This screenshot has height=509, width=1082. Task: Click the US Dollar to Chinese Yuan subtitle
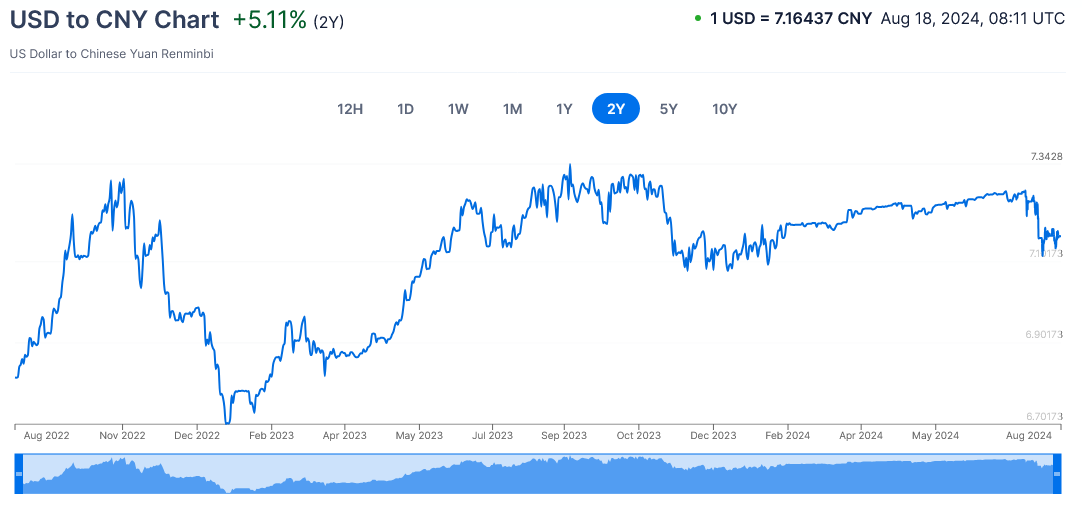click(x=112, y=54)
